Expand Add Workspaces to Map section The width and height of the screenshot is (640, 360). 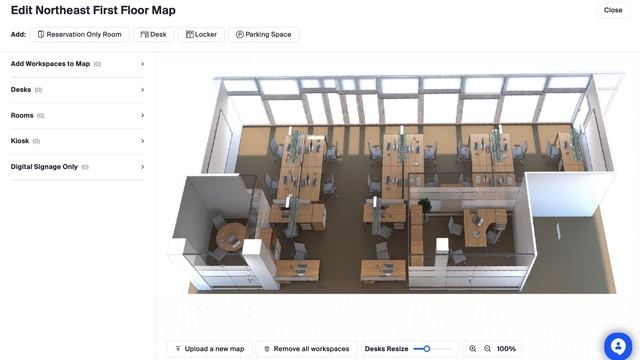click(77, 64)
